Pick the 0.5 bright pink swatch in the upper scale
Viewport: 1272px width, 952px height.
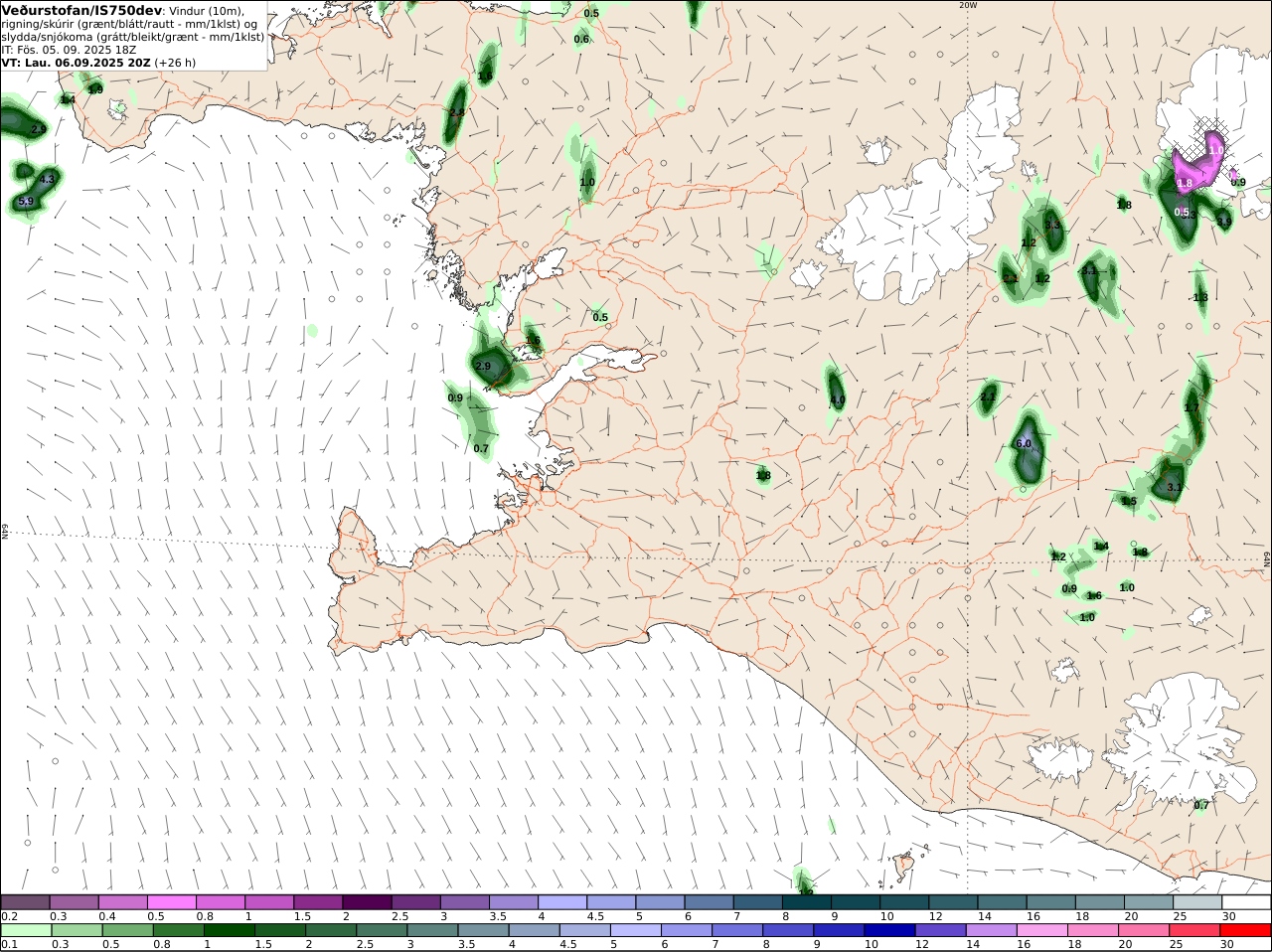pos(171,901)
